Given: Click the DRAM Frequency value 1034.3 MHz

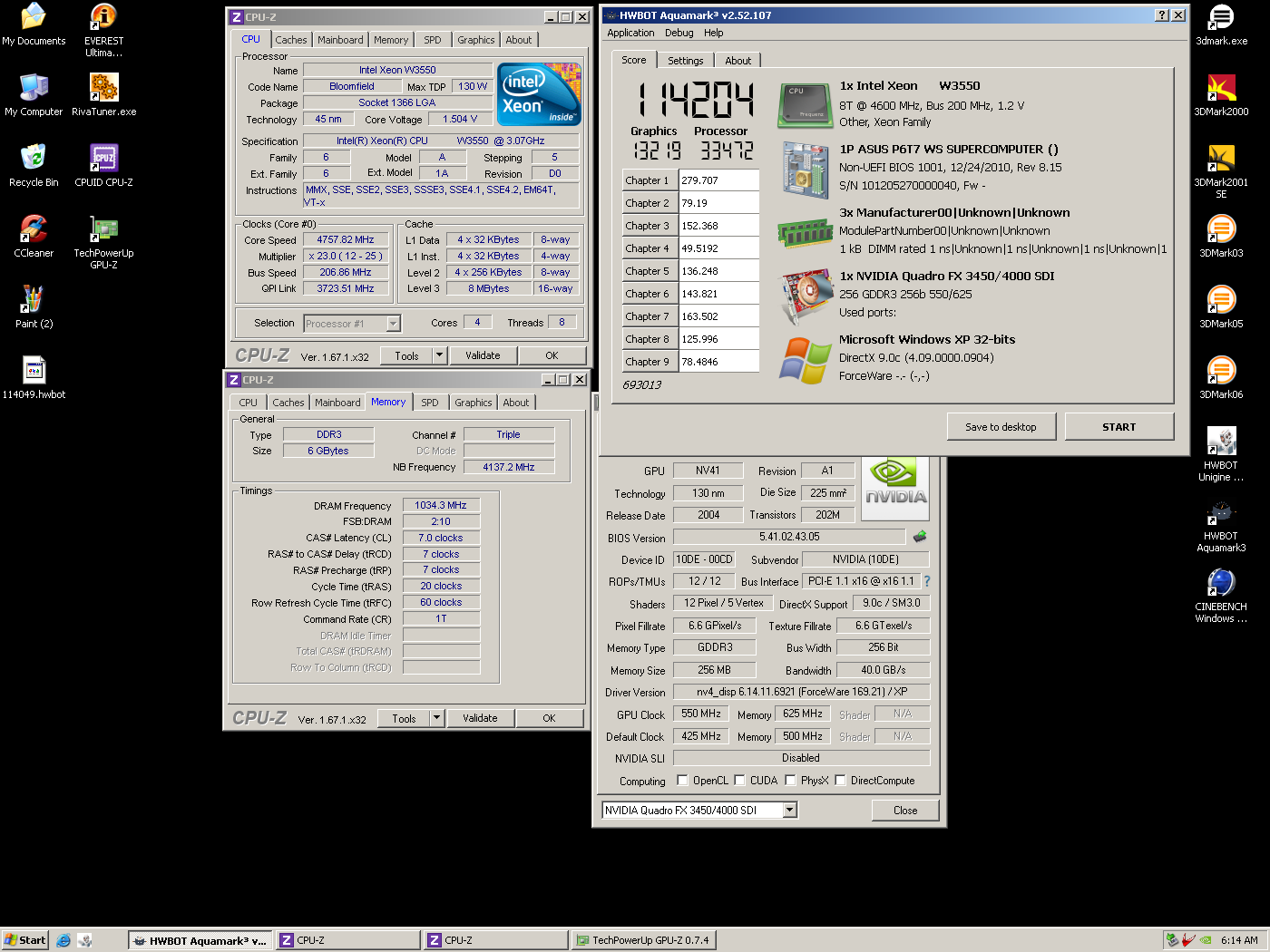Looking at the screenshot, I should (x=441, y=505).
